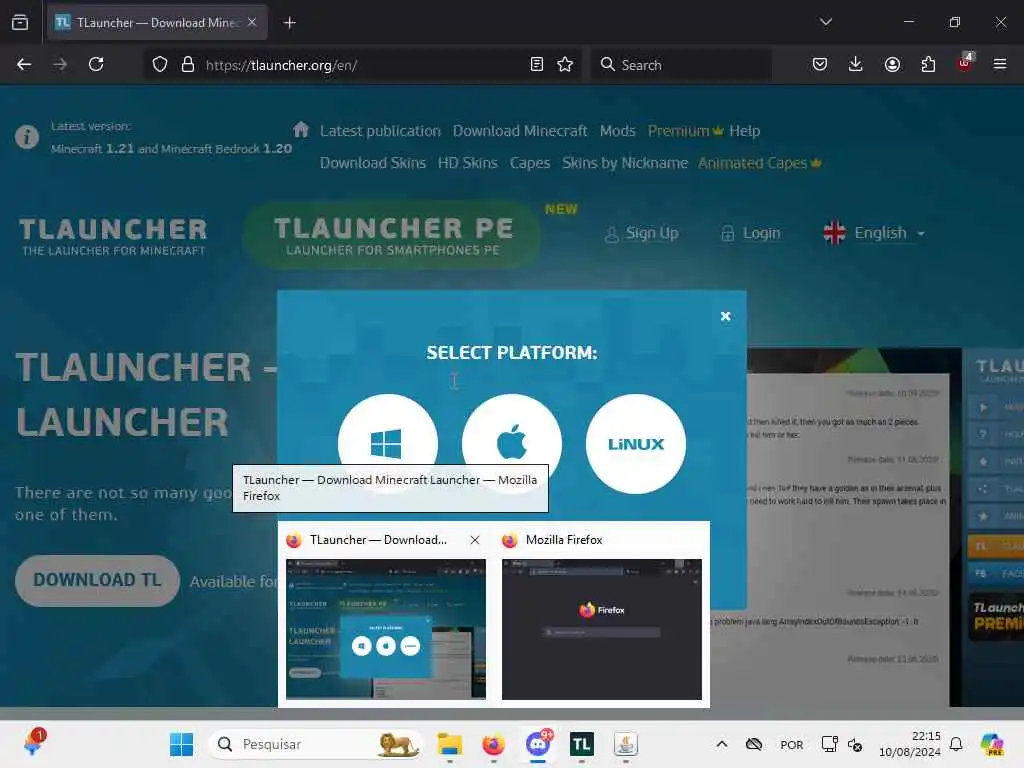The width and height of the screenshot is (1024, 768).
Task: Open uBlock Origin extension icon
Action: [965, 63]
